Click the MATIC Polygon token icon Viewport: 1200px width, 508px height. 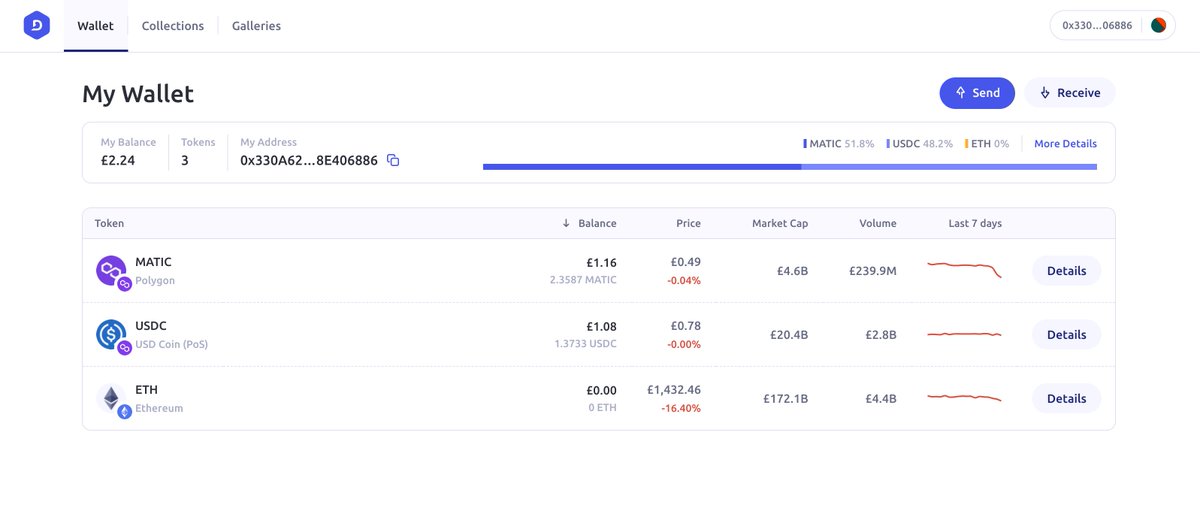[113, 272]
